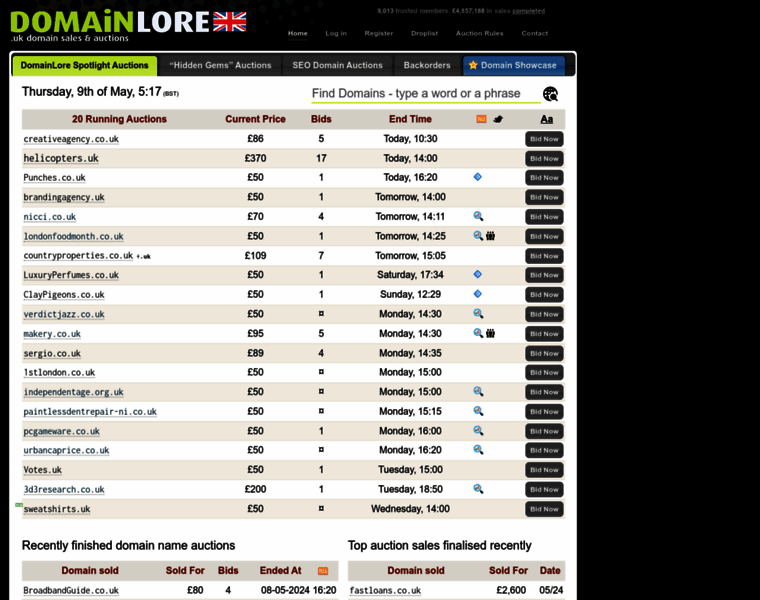Open the Log in page

click(x=336, y=33)
